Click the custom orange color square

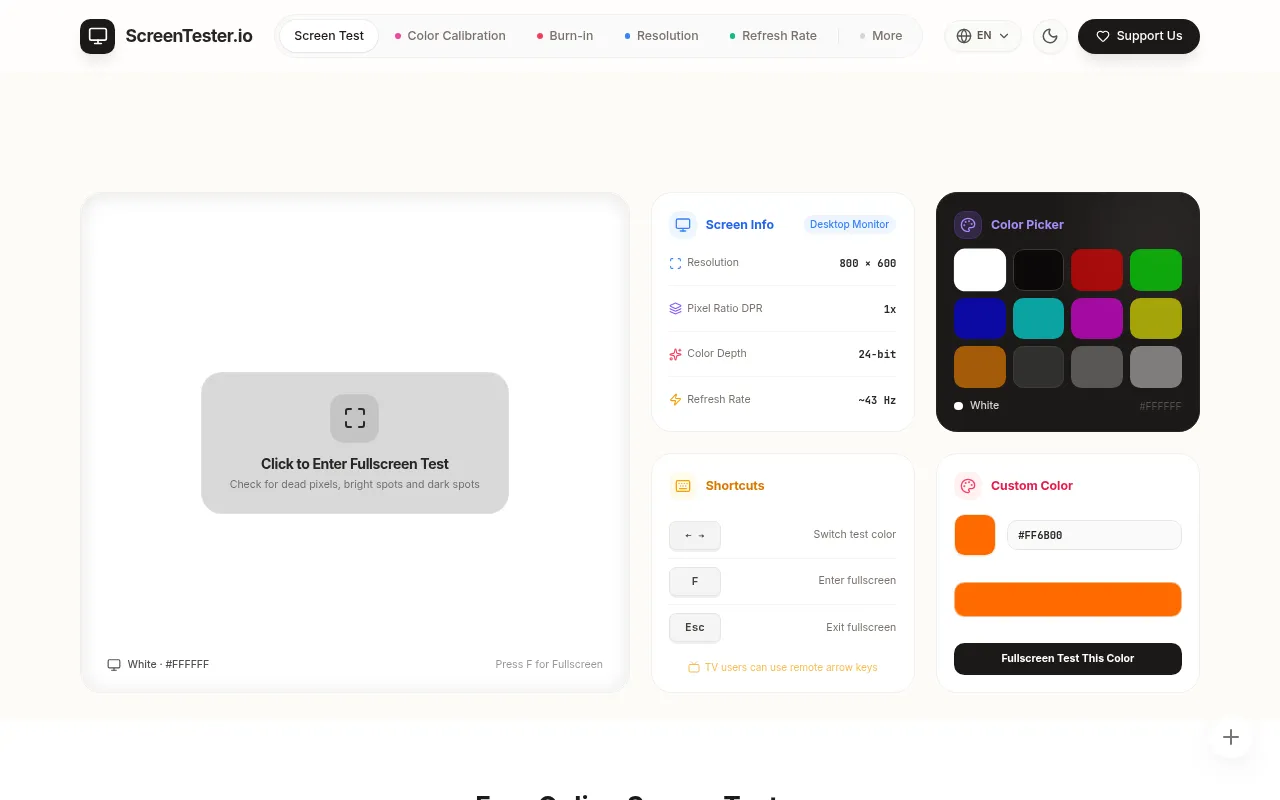[975, 535]
